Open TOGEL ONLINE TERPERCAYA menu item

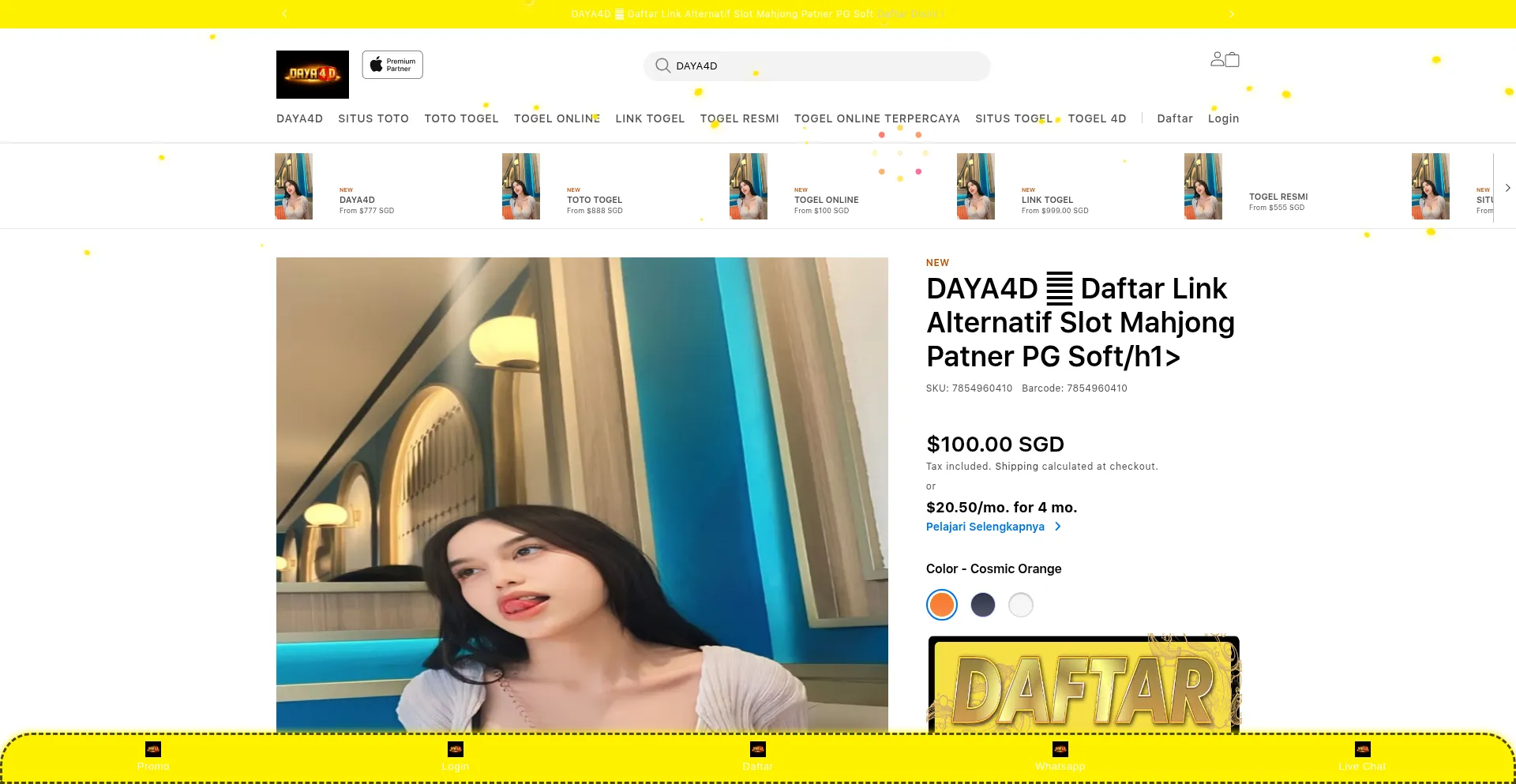876,118
